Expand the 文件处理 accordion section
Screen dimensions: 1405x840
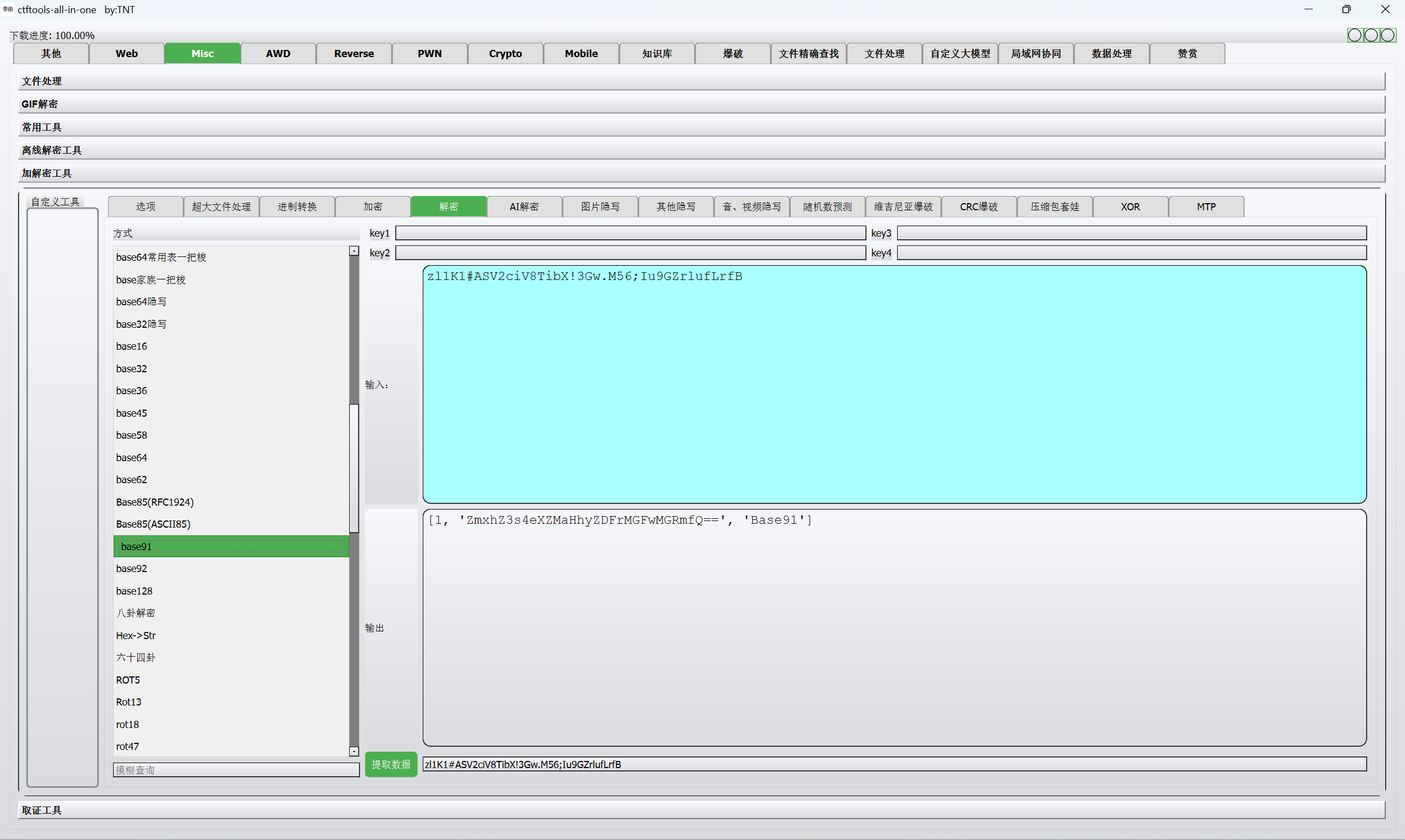(701, 81)
